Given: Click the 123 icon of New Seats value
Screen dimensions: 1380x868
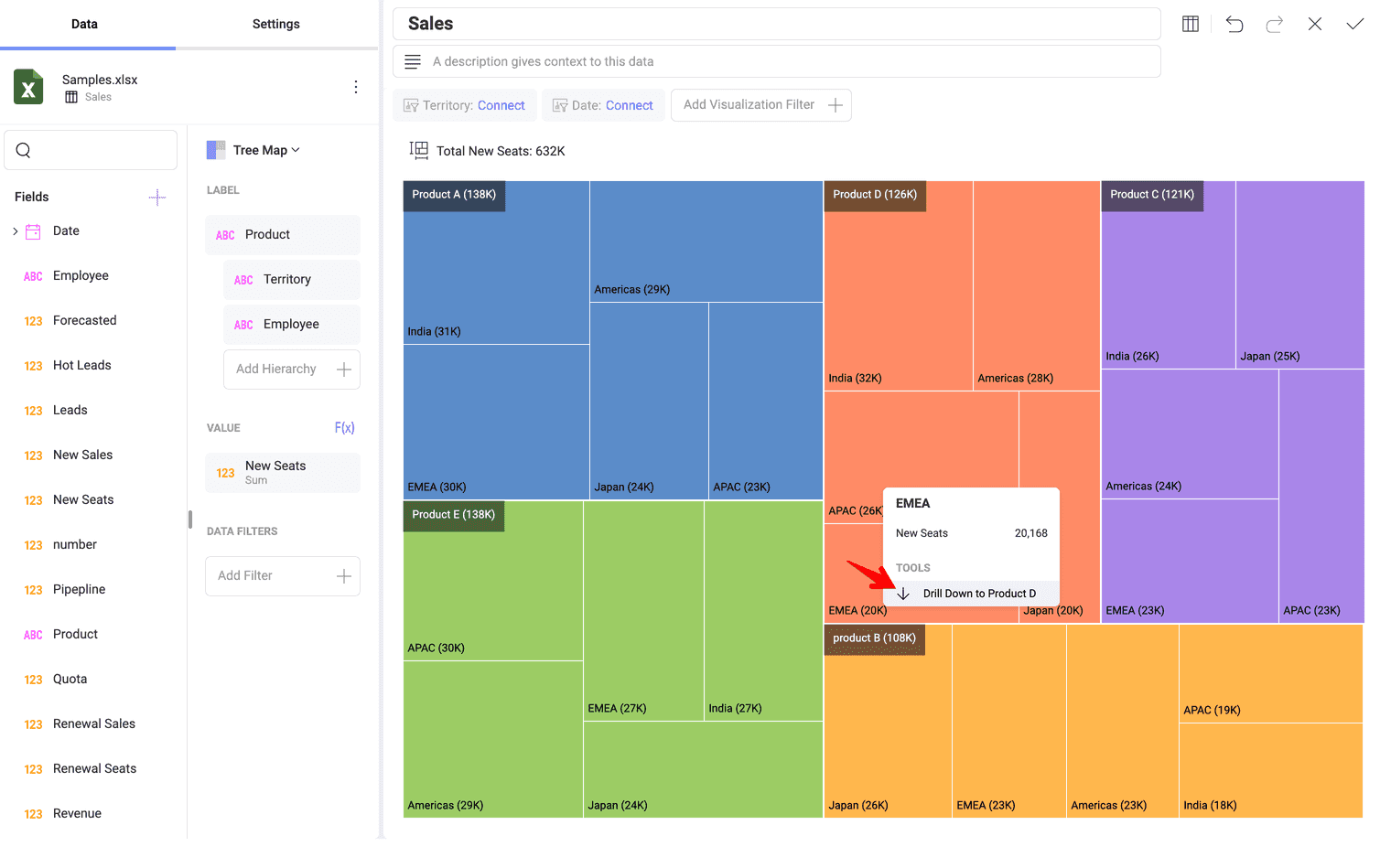Looking at the screenshot, I should pyautogui.click(x=225, y=473).
